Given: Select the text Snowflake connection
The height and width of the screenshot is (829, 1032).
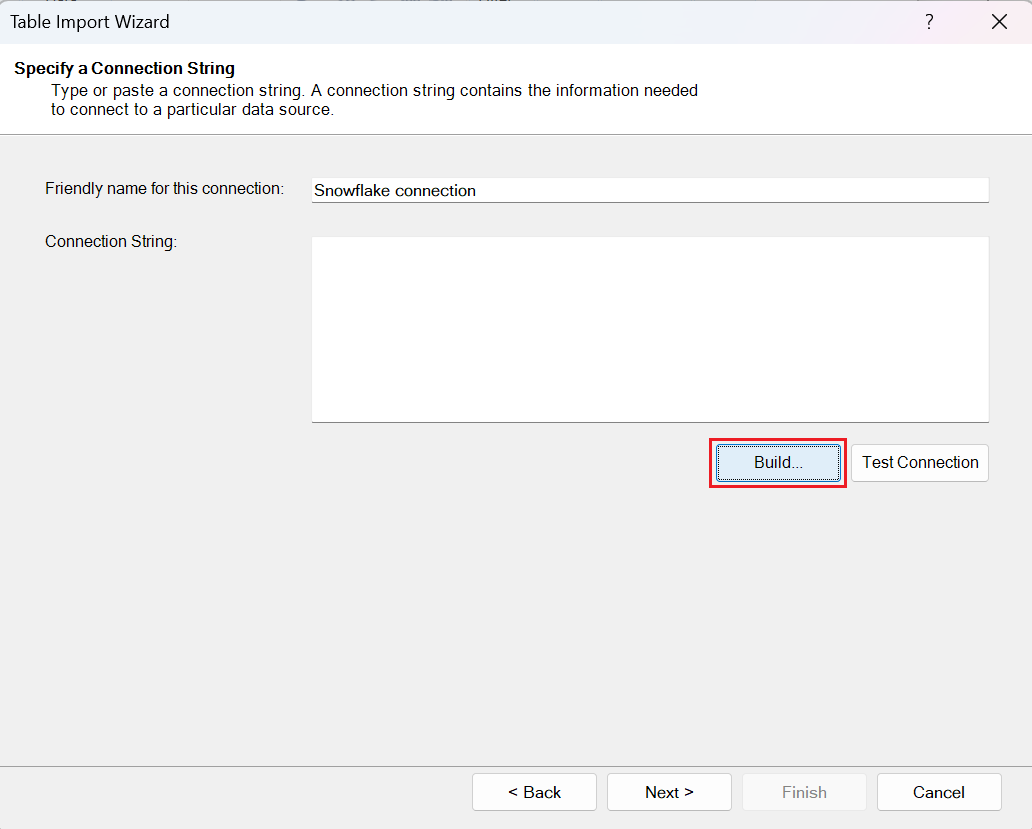Looking at the screenshot, I should 394,190.
